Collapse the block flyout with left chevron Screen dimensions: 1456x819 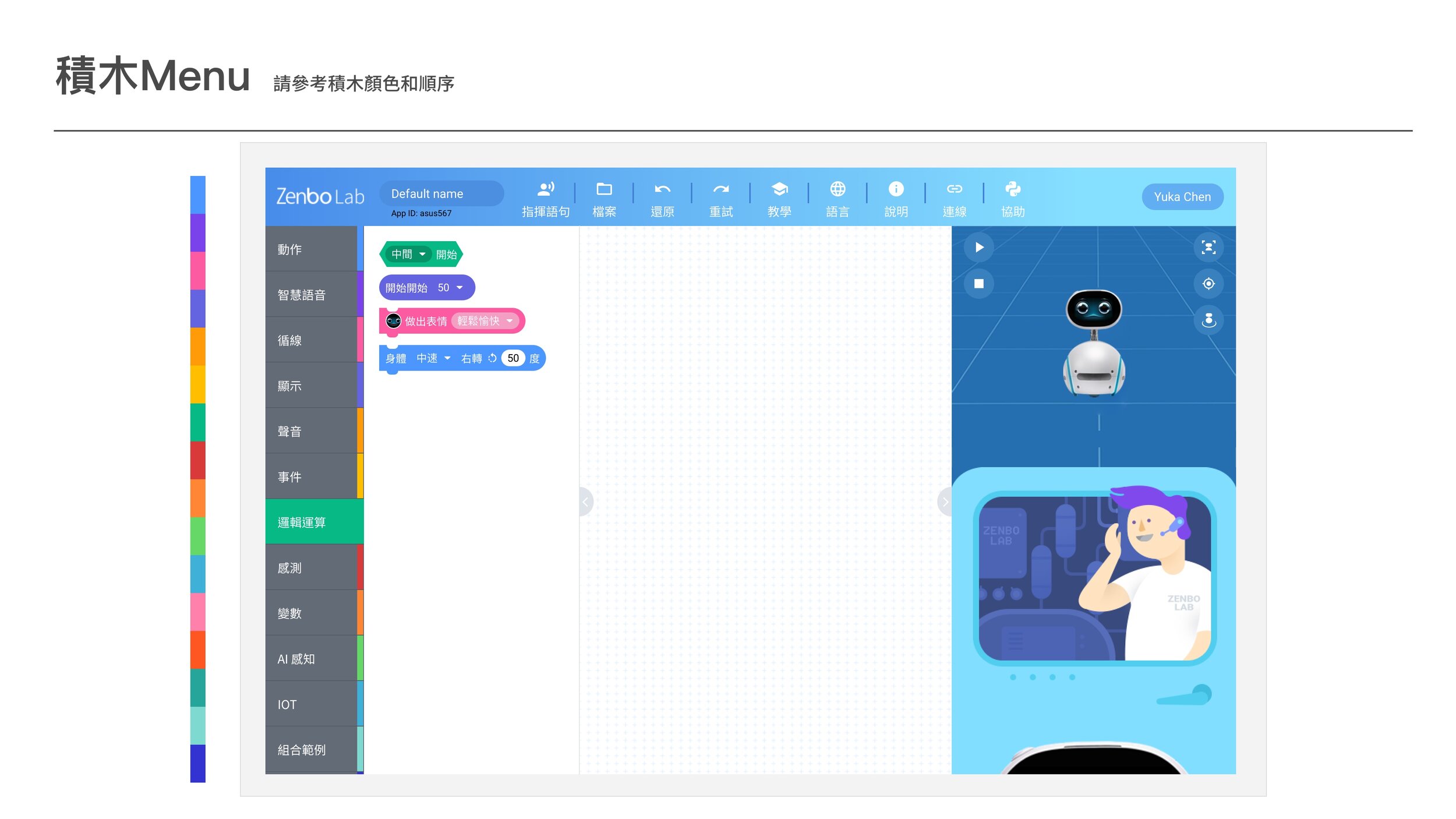(586, 502)
